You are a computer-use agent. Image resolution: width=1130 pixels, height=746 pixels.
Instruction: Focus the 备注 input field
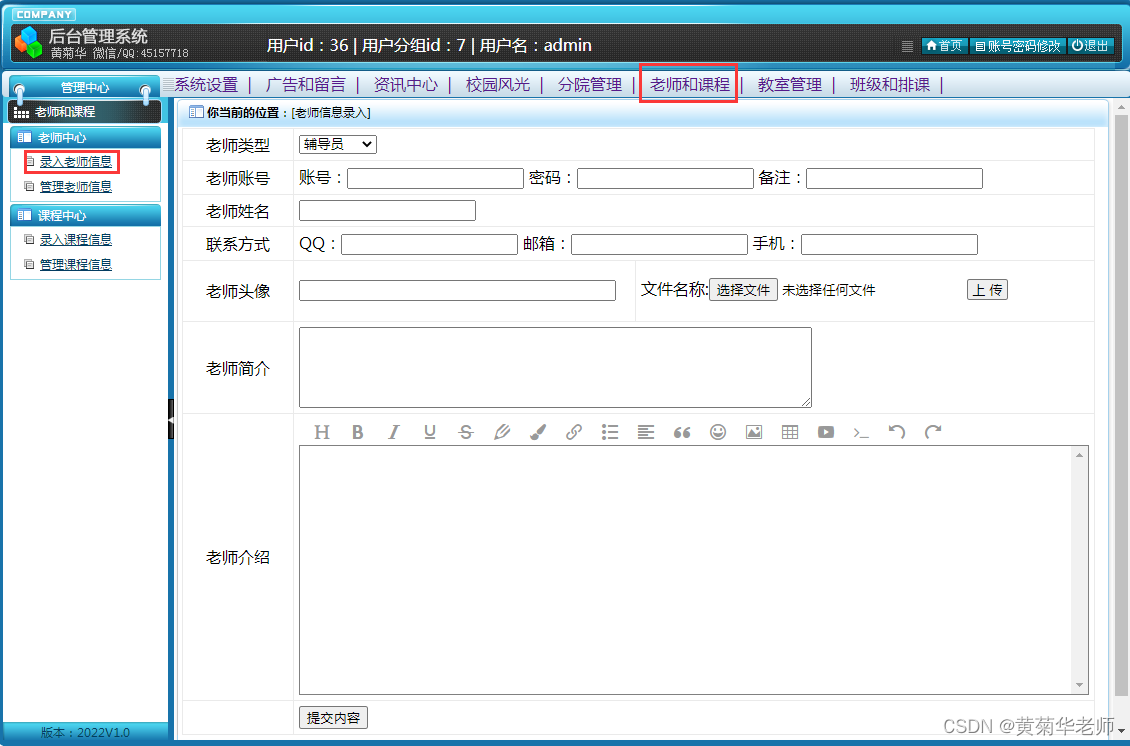[894, 178]
